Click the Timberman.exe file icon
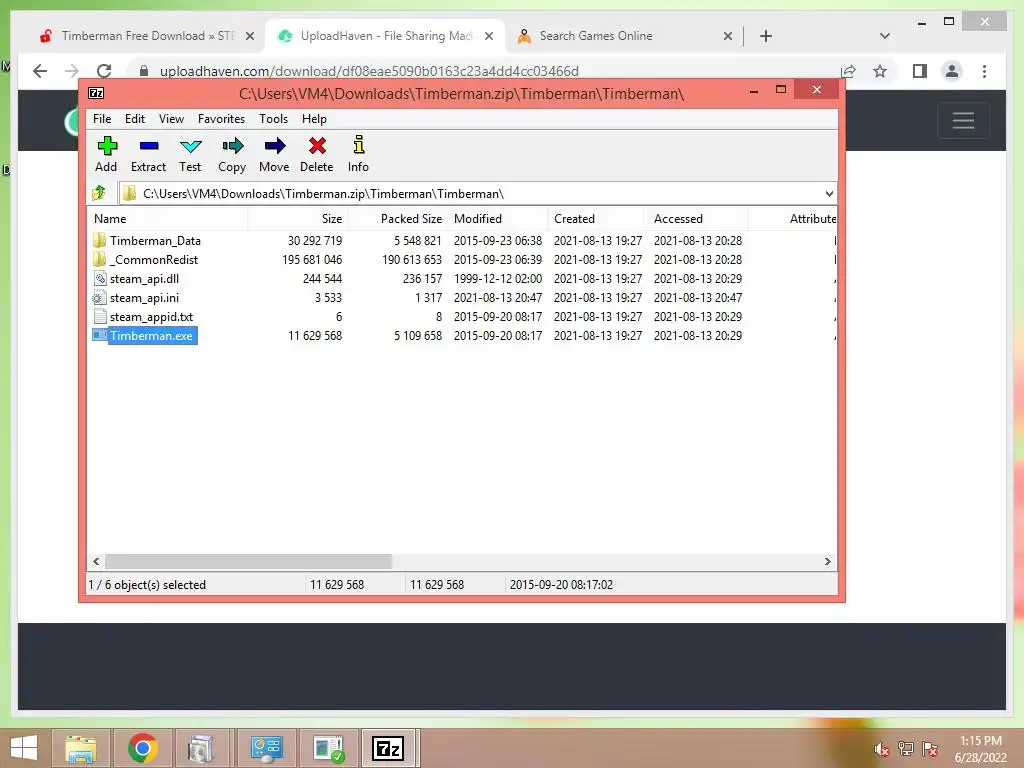The image size is (1024, 768). click(99, 335)
